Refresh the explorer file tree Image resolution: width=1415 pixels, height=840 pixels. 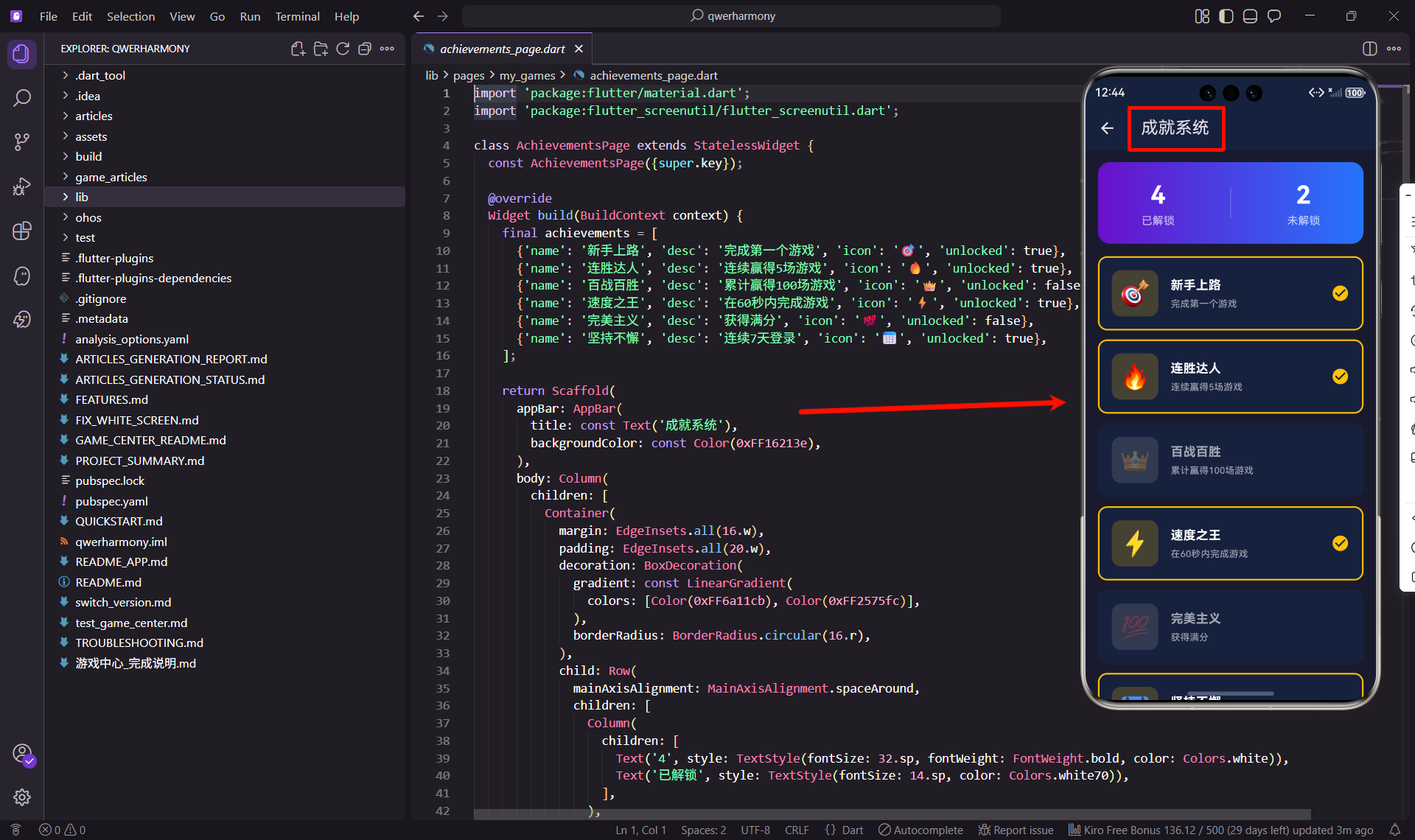click(x=343, y=49)
